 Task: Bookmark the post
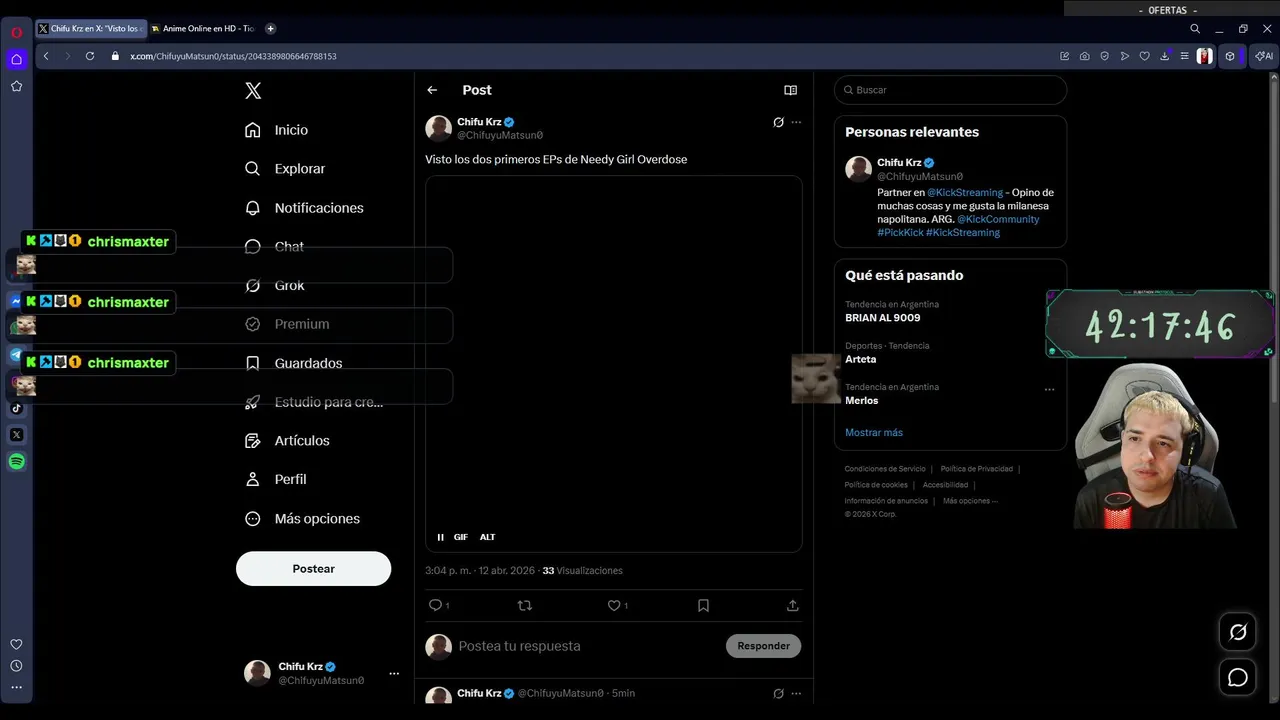[703, 606]
